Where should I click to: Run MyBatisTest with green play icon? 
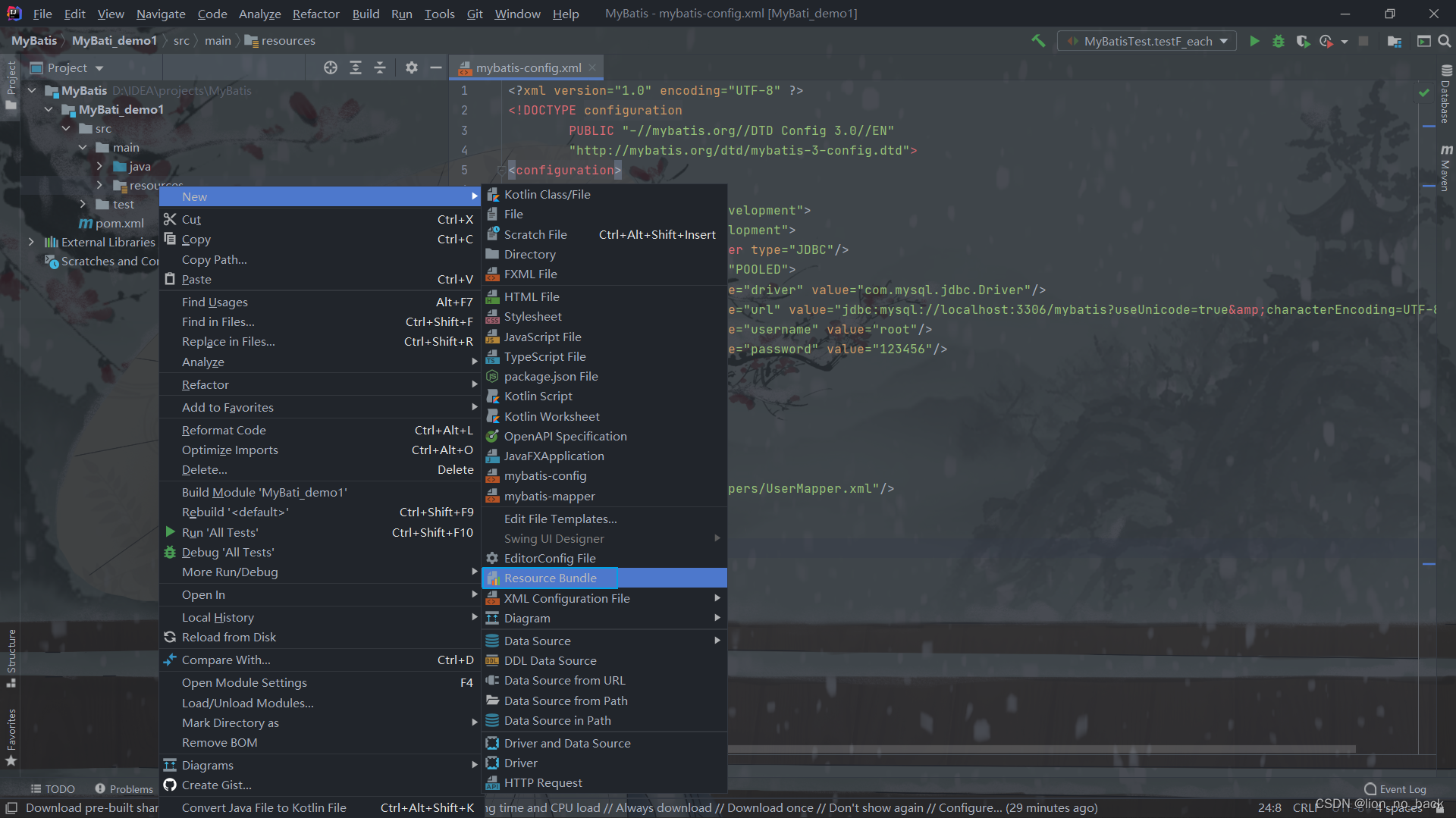click(x=1254, y=41)
